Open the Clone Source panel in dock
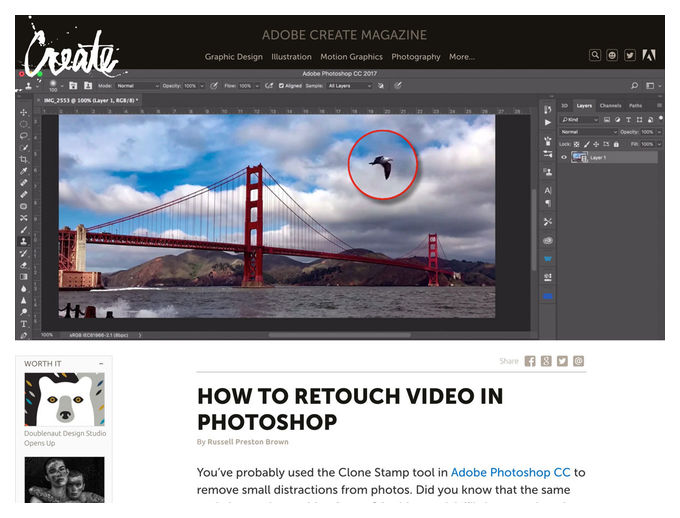 tap(548, 172)
